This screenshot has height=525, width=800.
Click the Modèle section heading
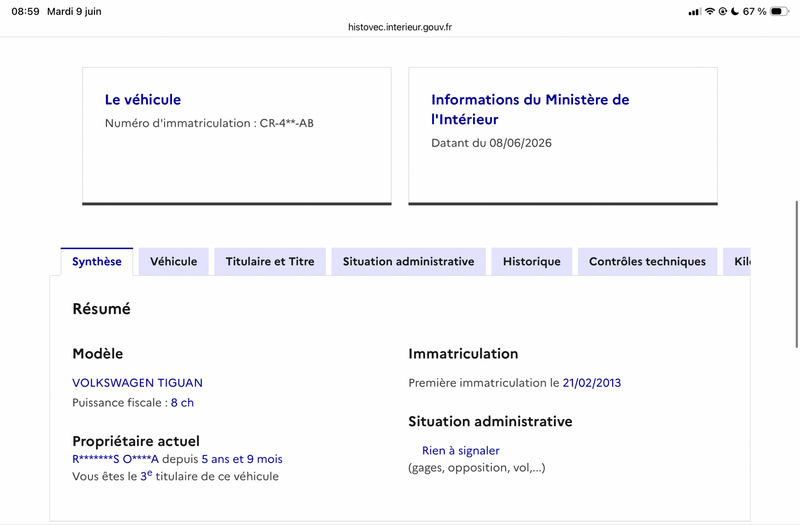coord(98,354)
